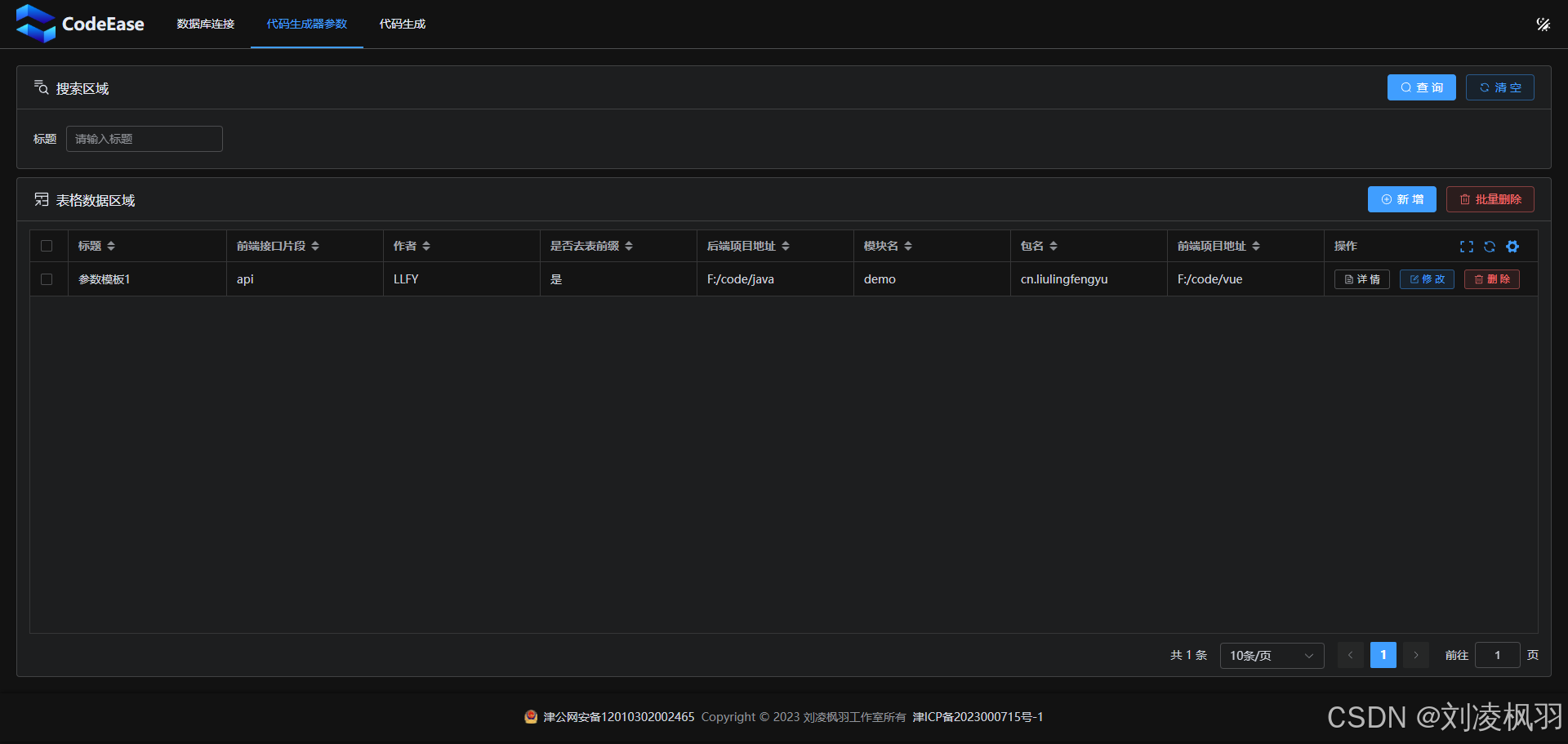Toggle the dark/light theme icon
This screenshot has width=1568, height=744.
click(x=1543, y=25)
